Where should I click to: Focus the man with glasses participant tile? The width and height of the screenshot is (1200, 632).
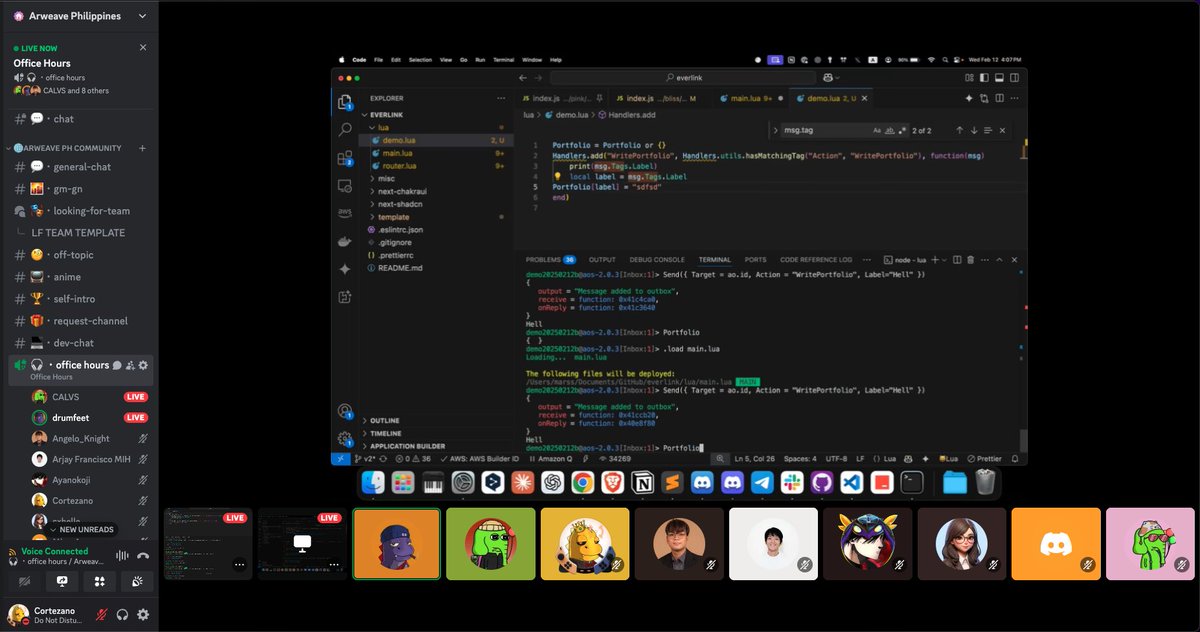pos(679,543)
